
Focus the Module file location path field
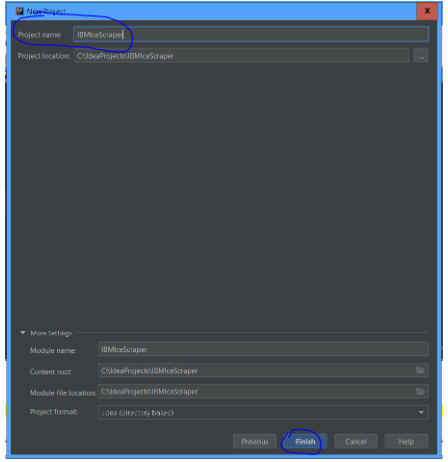pyautogui.click(x=263, y=391)
